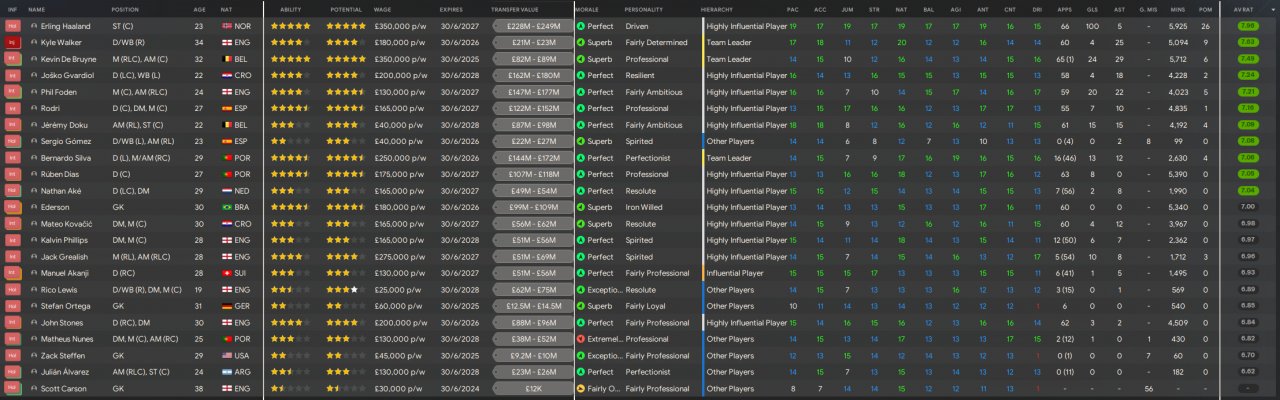Click the Croatia flag in Joško Gvardiol's row

click(x=226, y=75)
